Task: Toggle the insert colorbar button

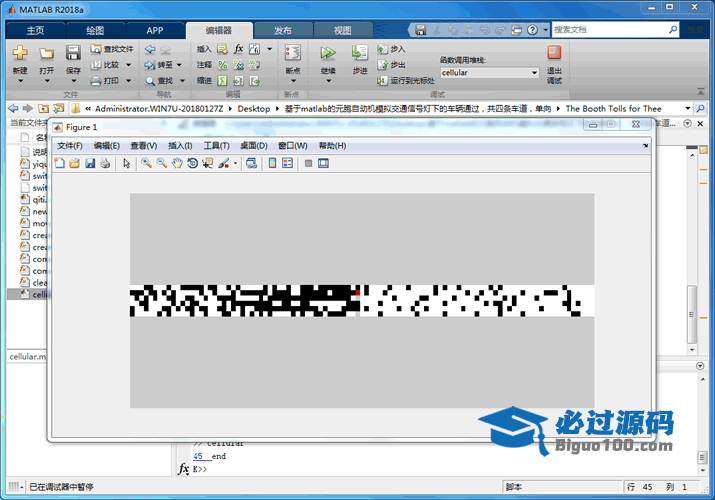Action: click(x=272, y=163)
